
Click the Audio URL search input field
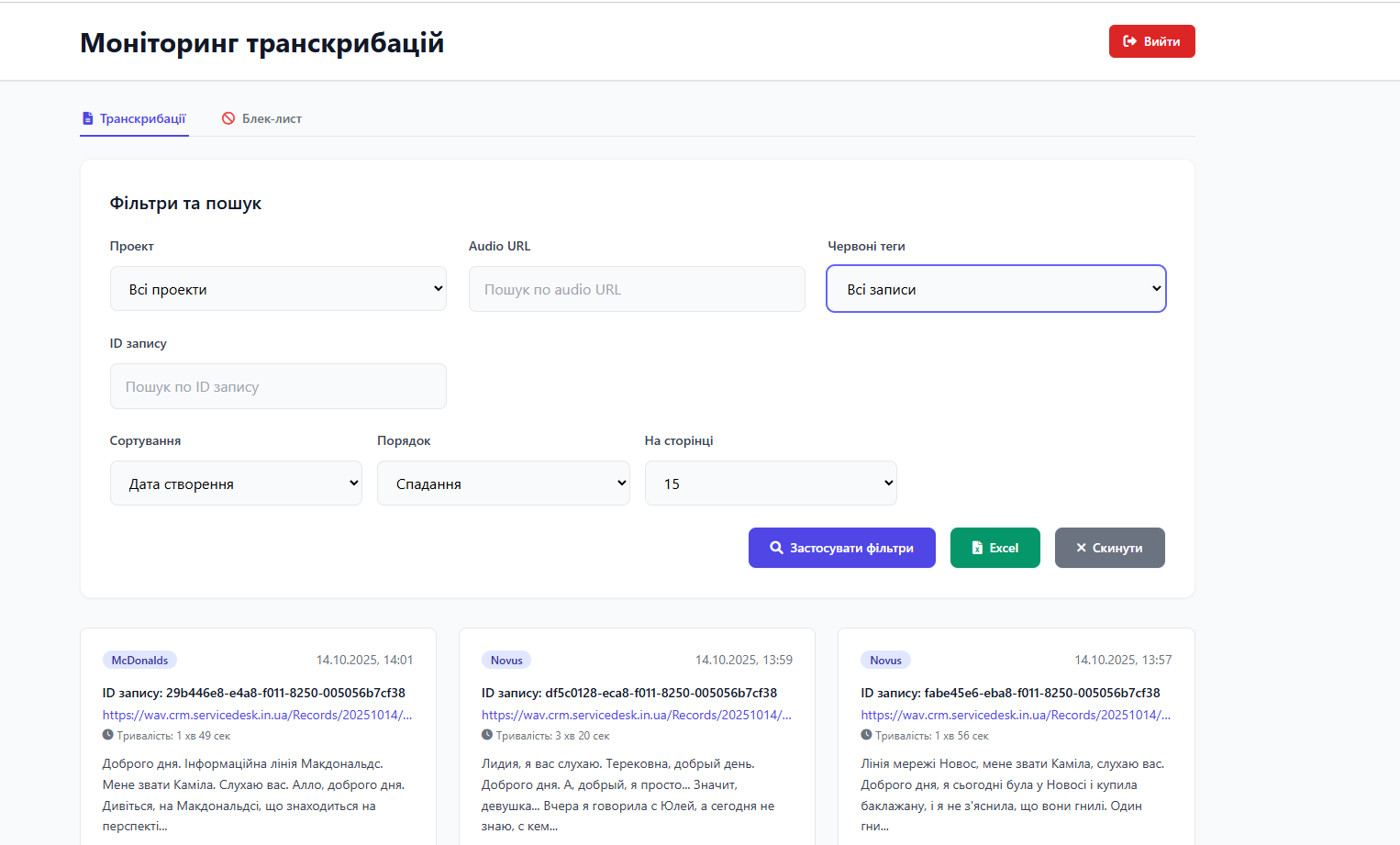(637, 288)
